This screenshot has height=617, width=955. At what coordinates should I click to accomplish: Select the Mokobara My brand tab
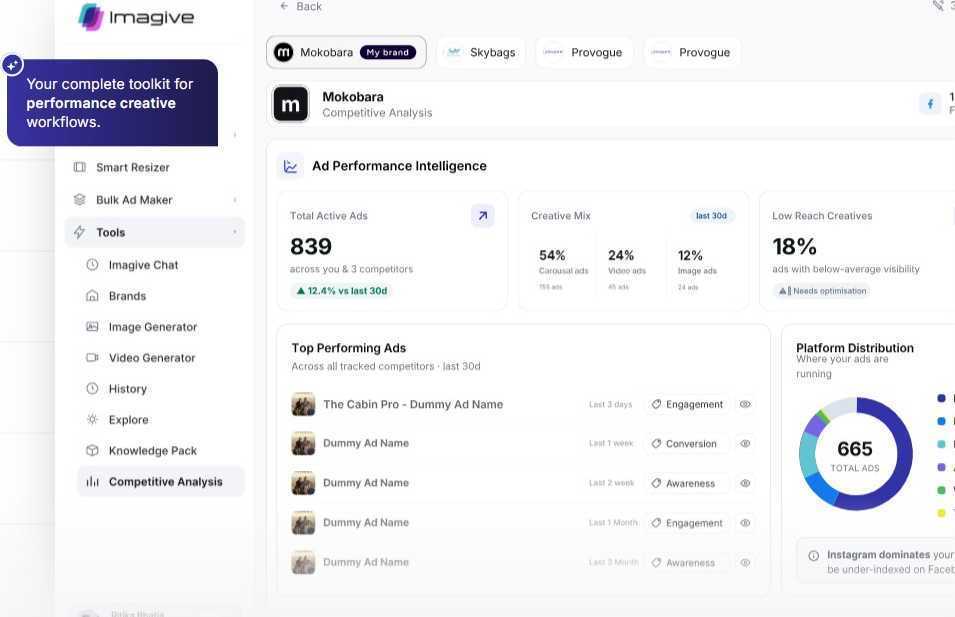coord(346,52)
